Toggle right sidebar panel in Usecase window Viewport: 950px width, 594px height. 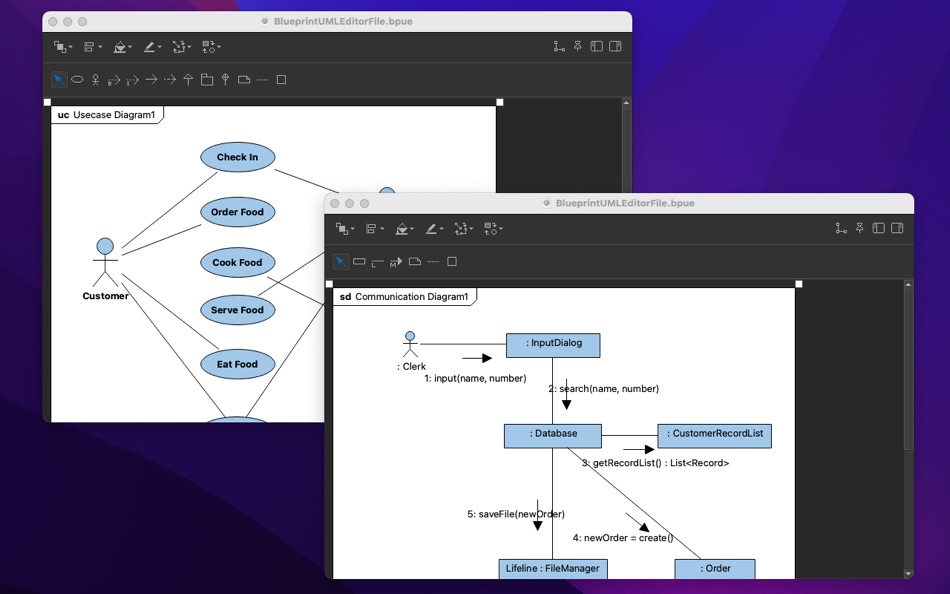point(615,46)
